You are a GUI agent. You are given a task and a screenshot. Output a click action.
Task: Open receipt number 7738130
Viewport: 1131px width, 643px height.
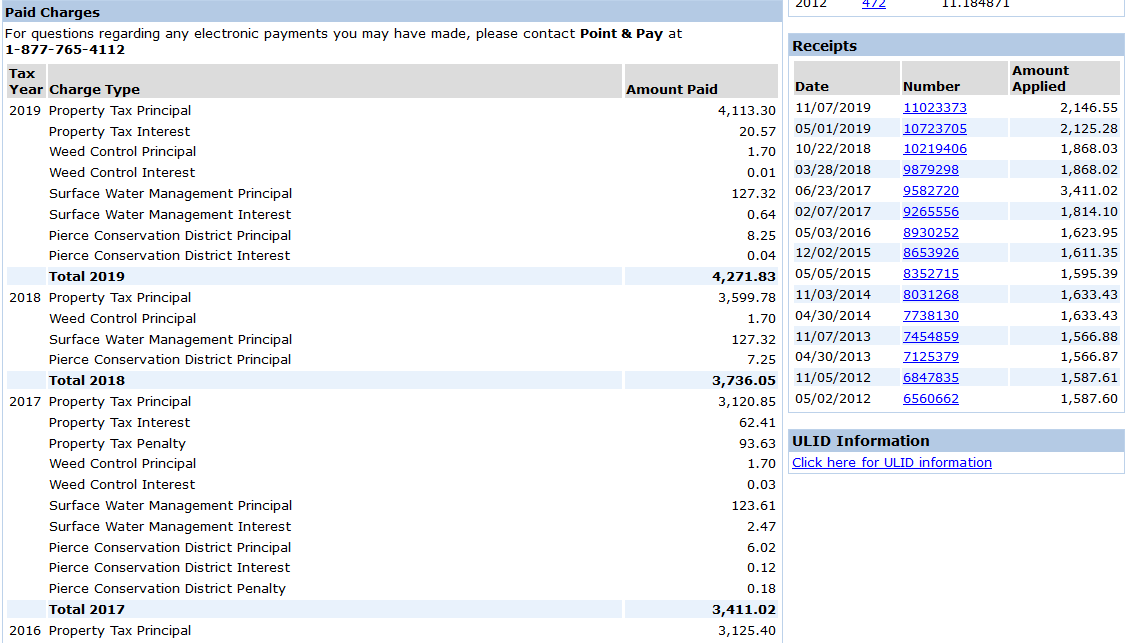pos(930,315)
